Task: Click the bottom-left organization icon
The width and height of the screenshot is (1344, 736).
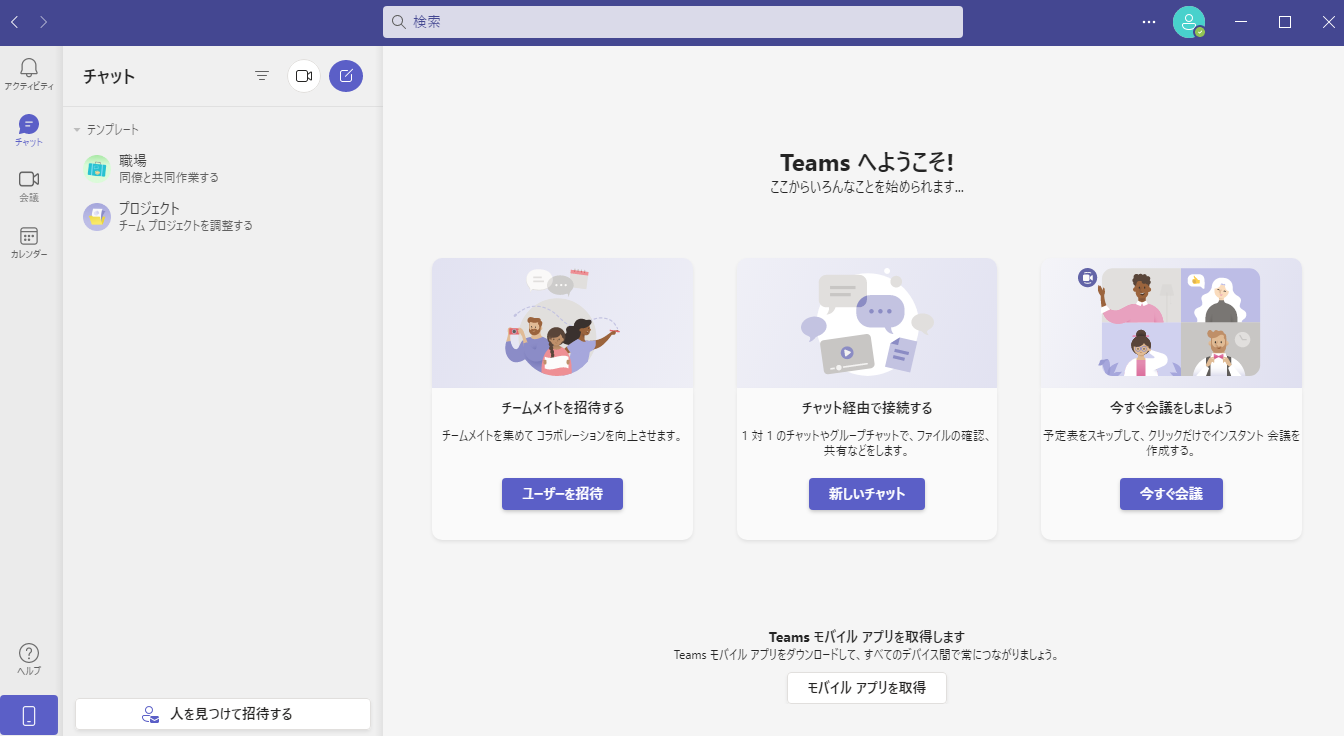Action: pyautogui.click(x=28, y=714)
